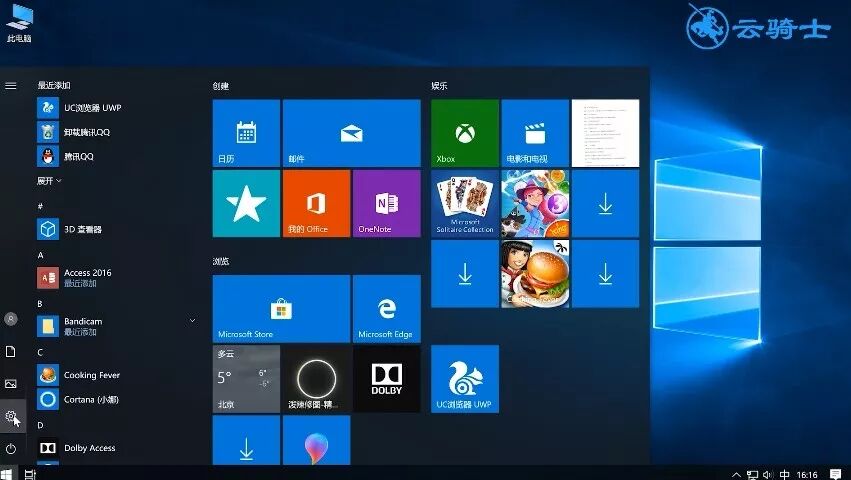
Task: Jump to letter B section header
Action: [x=40, y=304]
